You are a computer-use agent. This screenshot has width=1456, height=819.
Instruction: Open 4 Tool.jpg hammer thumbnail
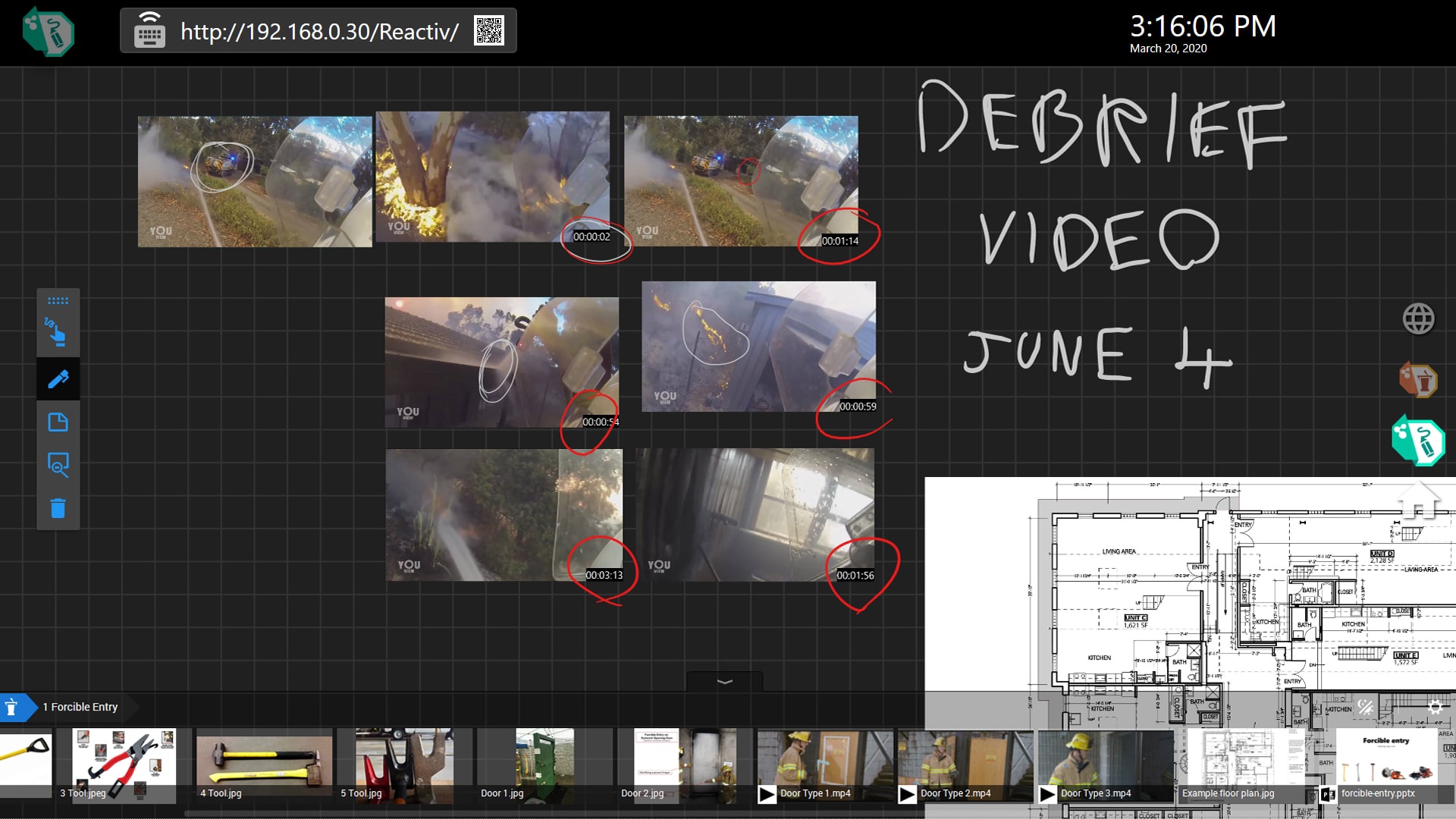click(x=264, y=765)
